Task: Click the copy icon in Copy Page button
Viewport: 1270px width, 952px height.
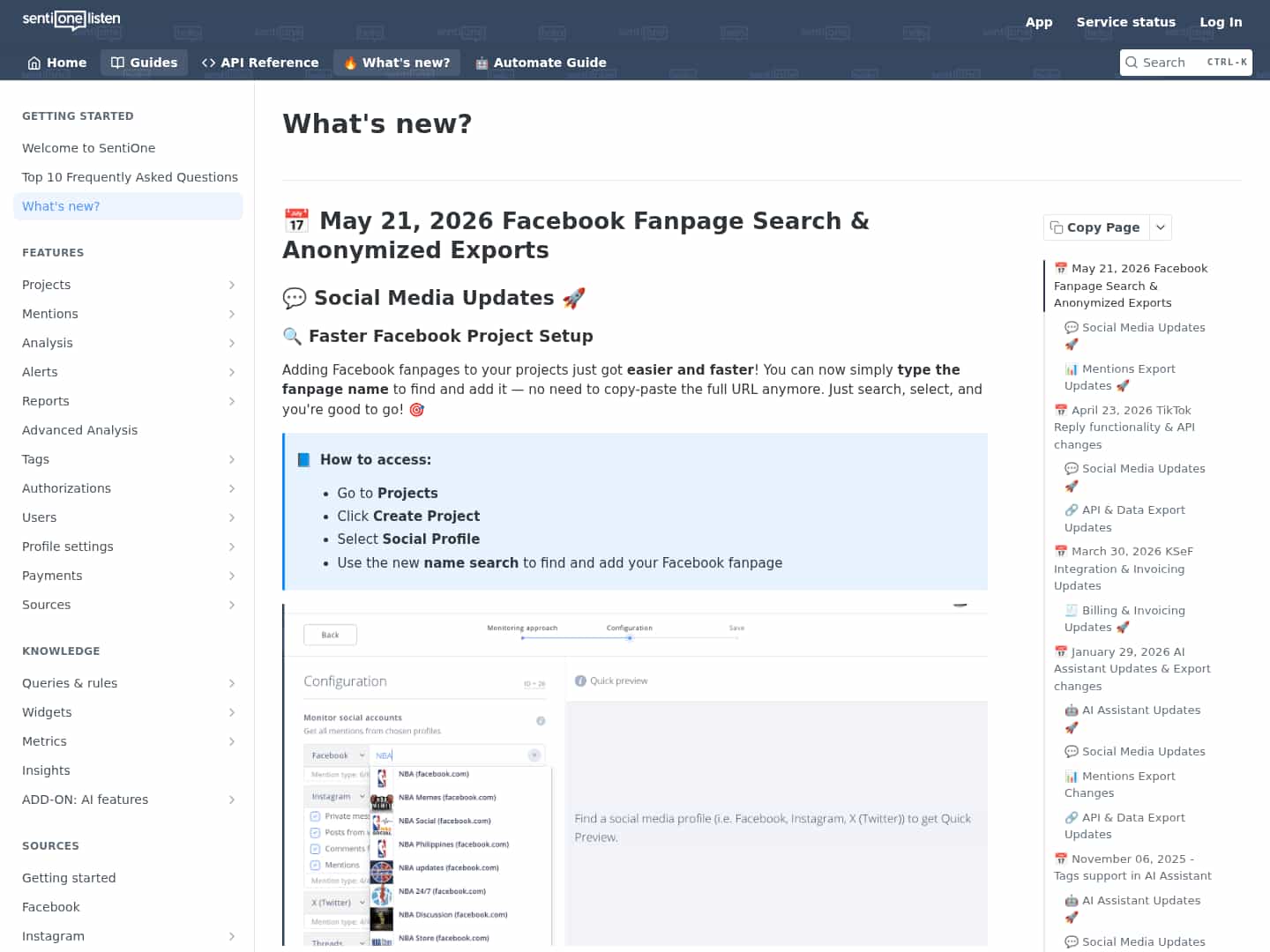Action: pos(1057,227)
